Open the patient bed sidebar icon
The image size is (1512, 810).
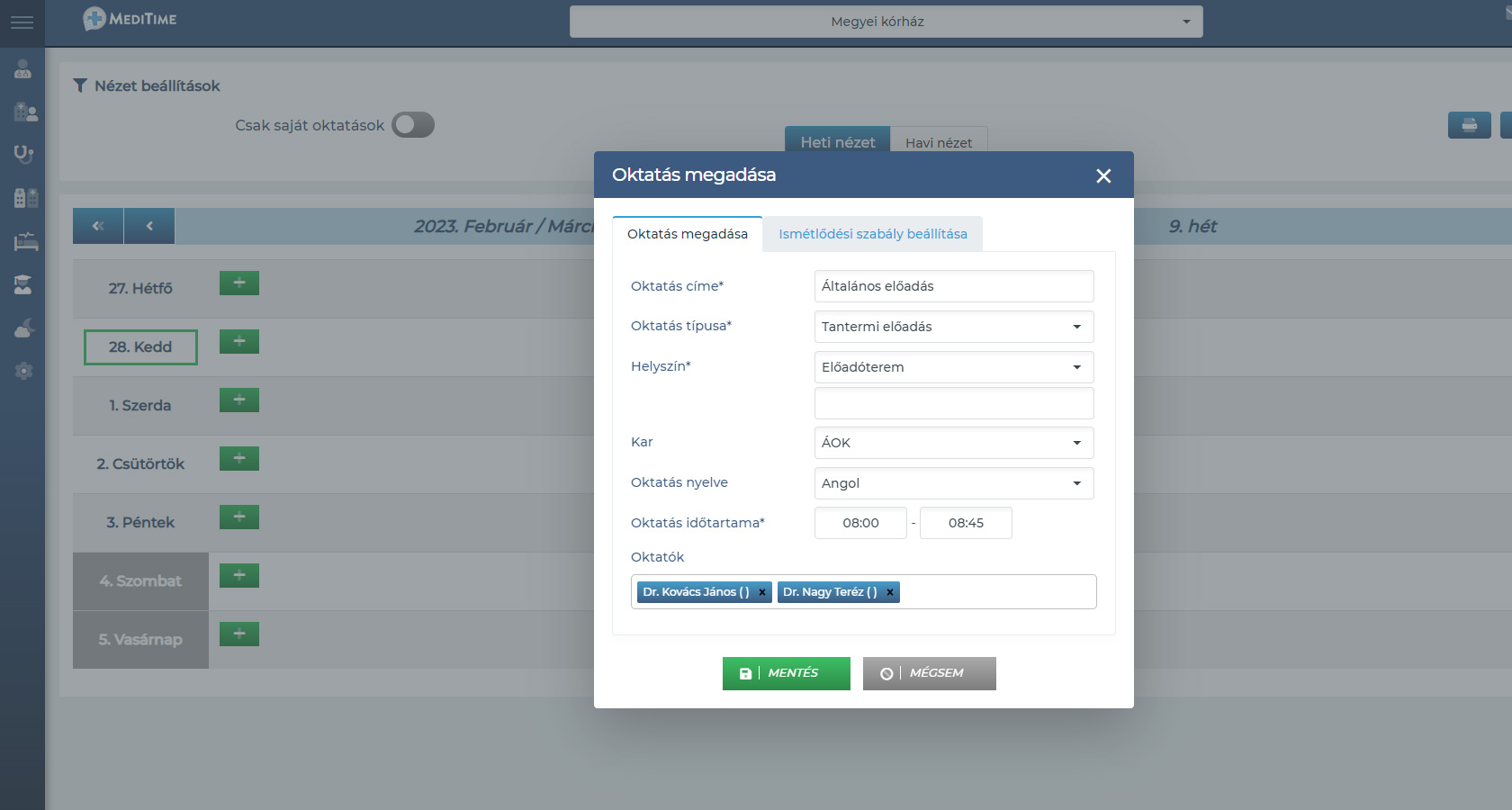tap(25, 241)
